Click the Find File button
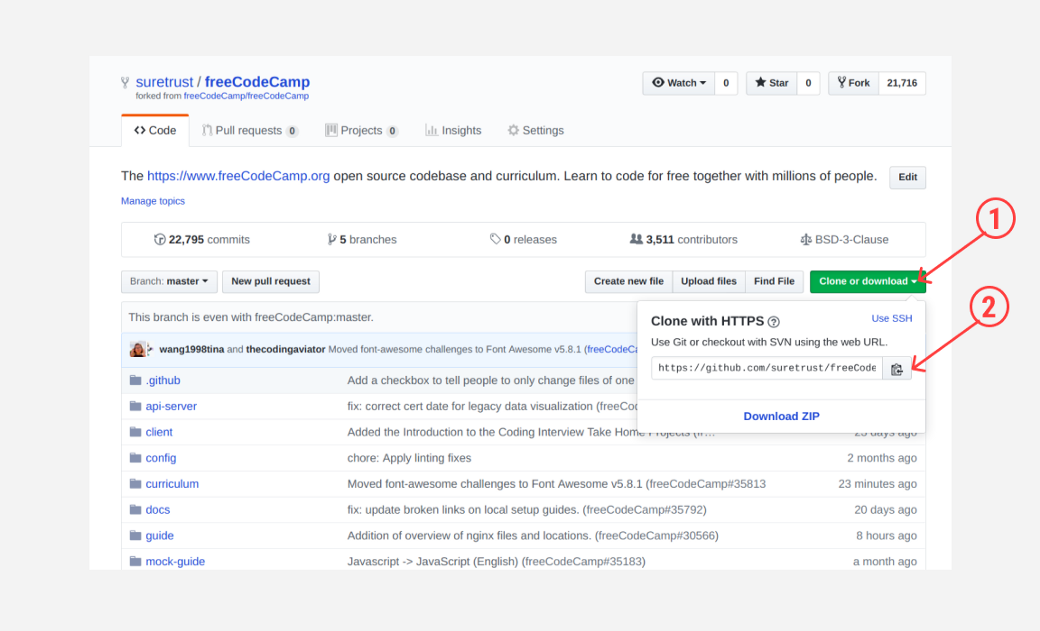 pos(774,281)
